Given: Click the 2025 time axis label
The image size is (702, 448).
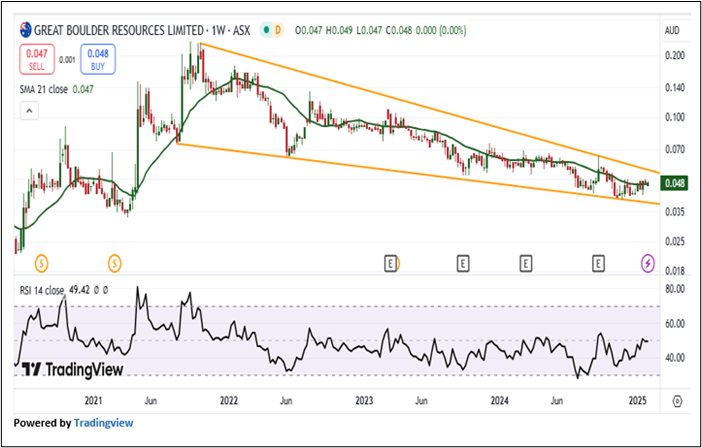Looking at the screenshot, I should pyautogui.click(x=638, y=401).
